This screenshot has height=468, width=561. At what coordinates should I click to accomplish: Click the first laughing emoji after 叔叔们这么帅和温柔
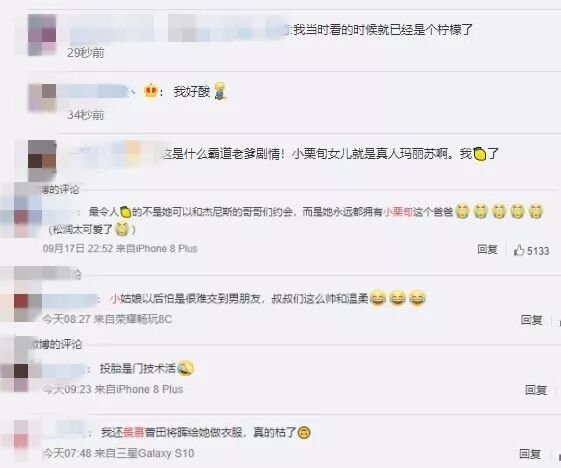coord(378,298)
